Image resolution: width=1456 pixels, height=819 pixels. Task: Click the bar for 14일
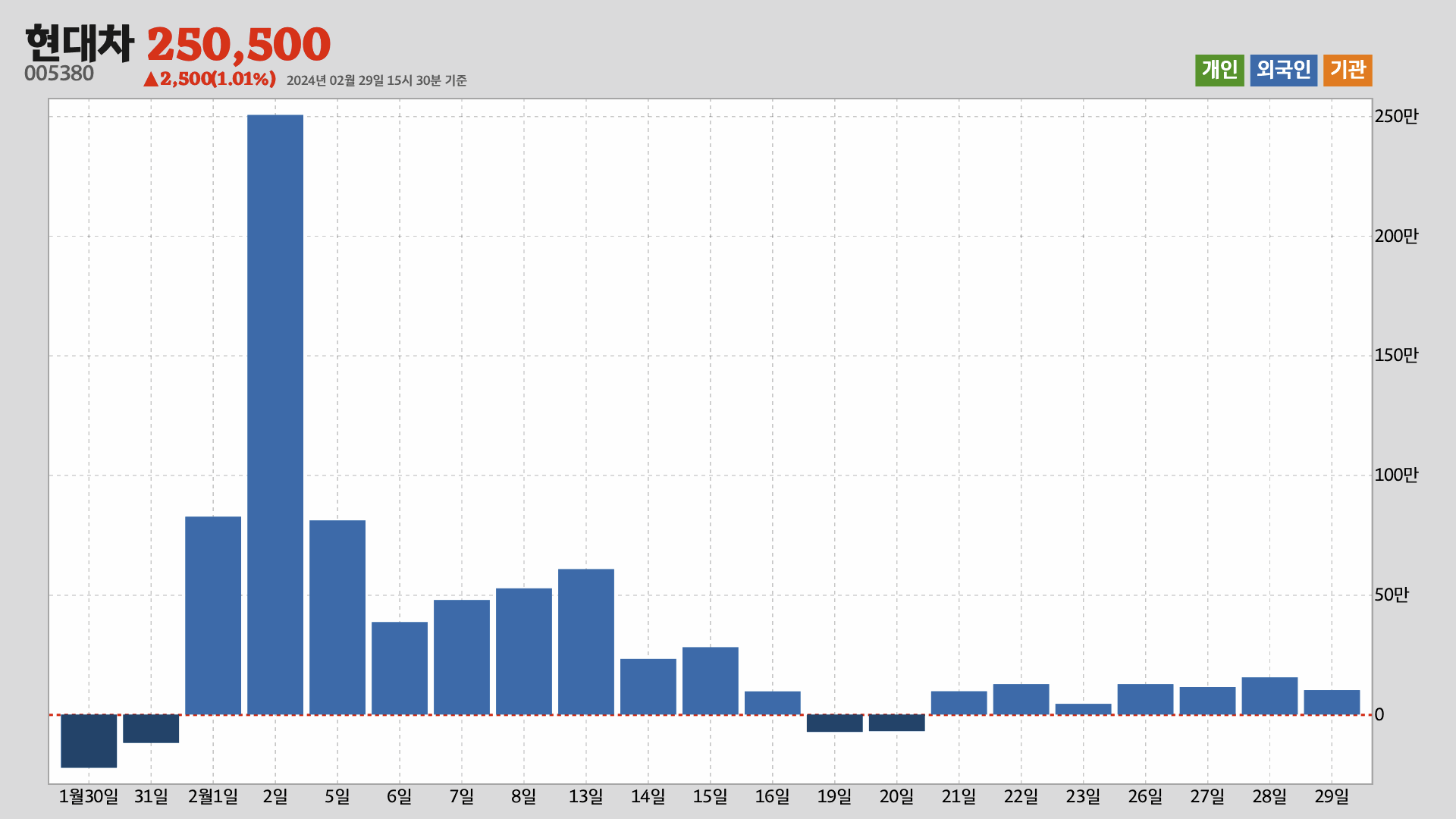coord(648,686)
